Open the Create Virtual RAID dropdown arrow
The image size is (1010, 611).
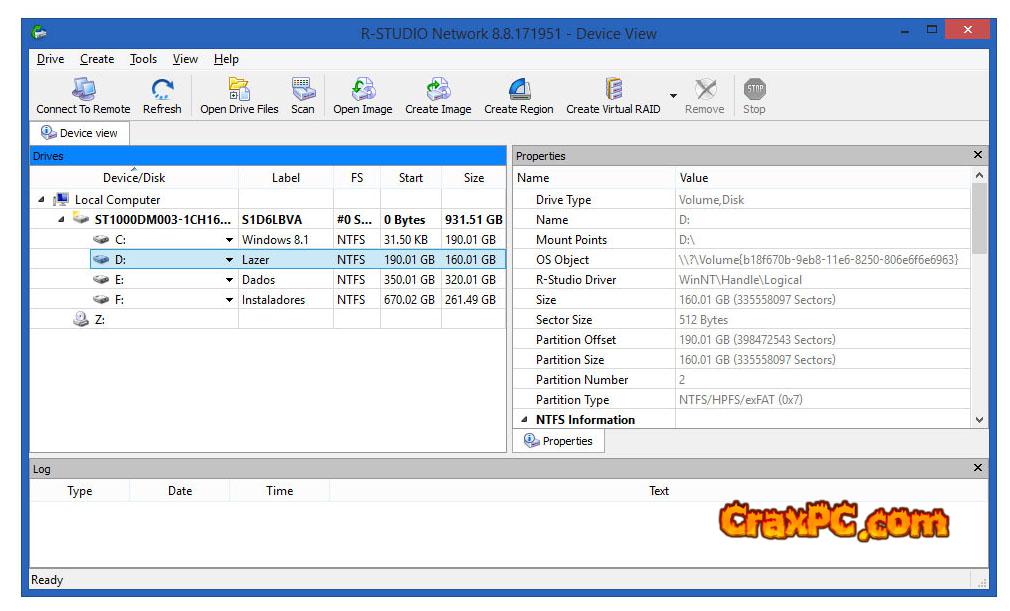click(x=673, y=95)
